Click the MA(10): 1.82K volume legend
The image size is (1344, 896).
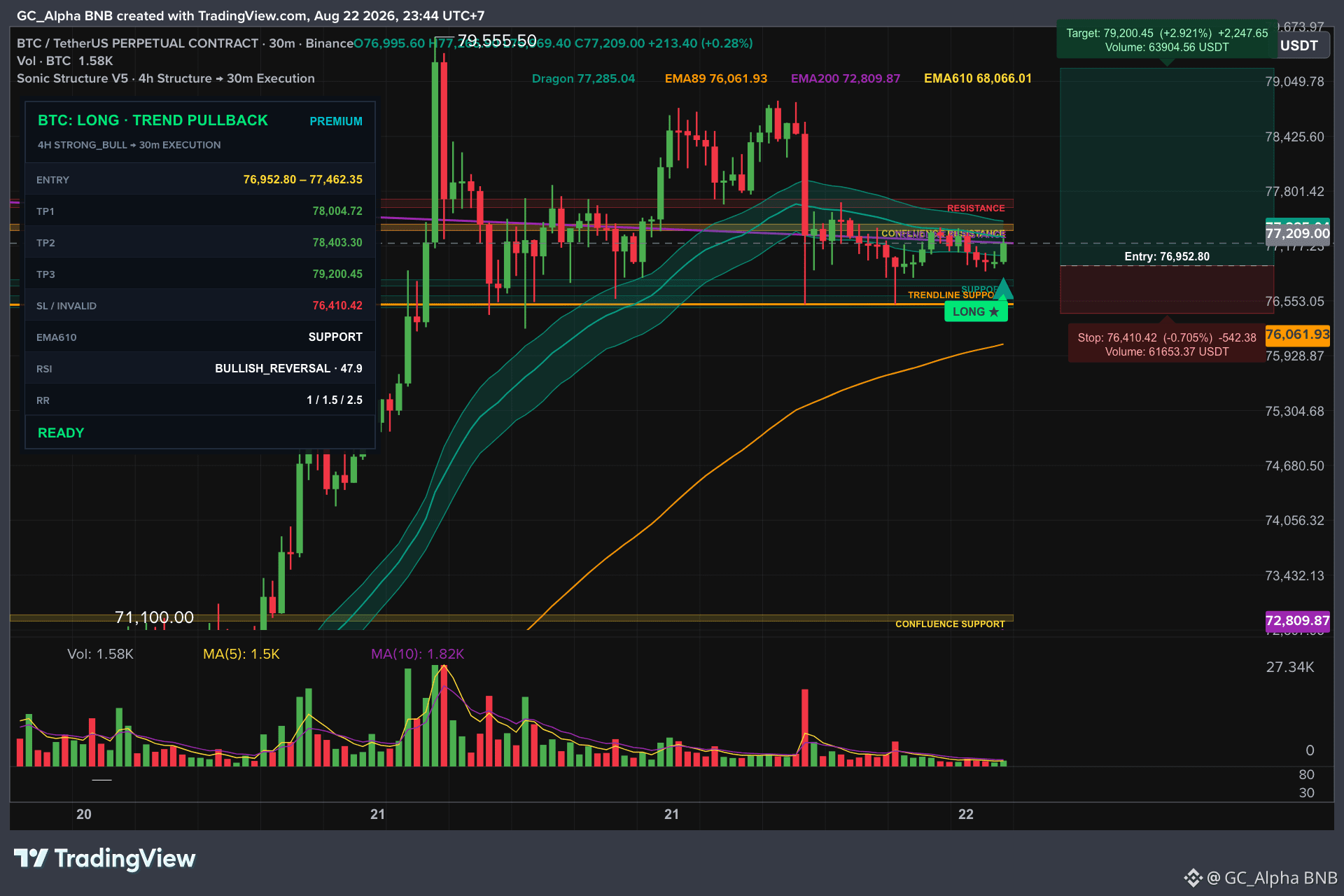click(x=417, y=654)
